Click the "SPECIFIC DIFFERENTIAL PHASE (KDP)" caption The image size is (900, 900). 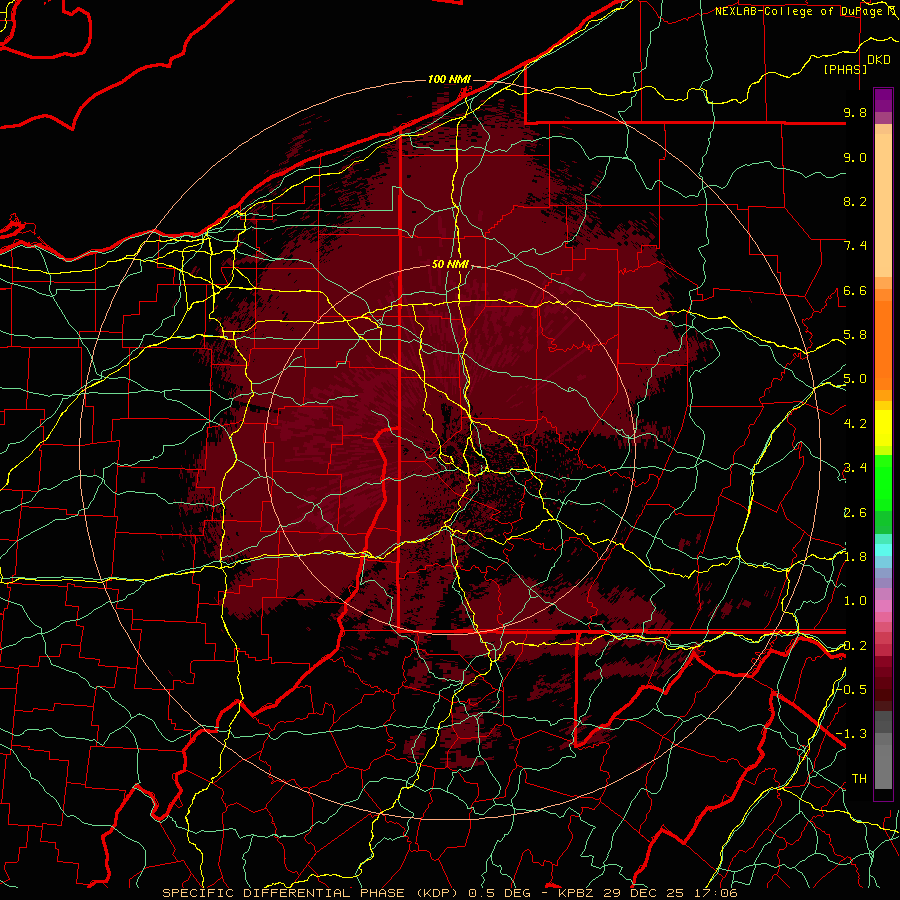[311, 893]
